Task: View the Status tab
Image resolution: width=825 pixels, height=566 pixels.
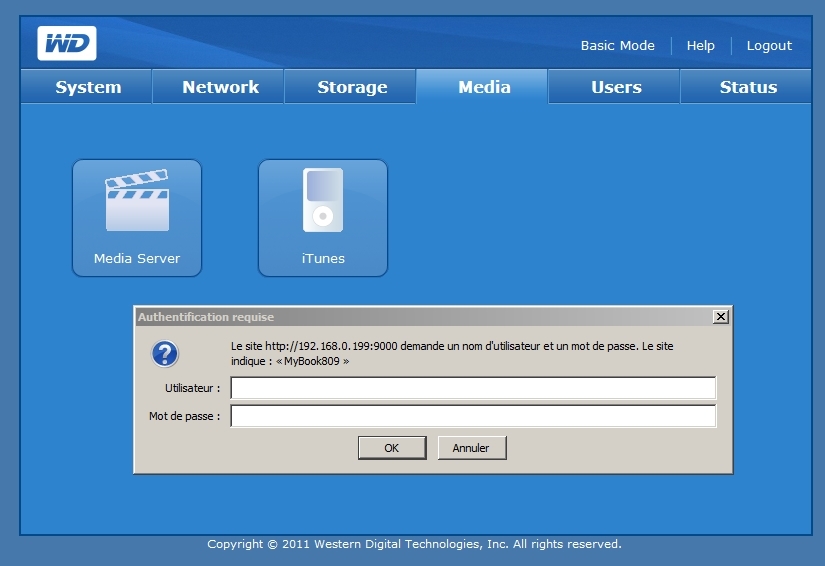Action: point(746,87)
